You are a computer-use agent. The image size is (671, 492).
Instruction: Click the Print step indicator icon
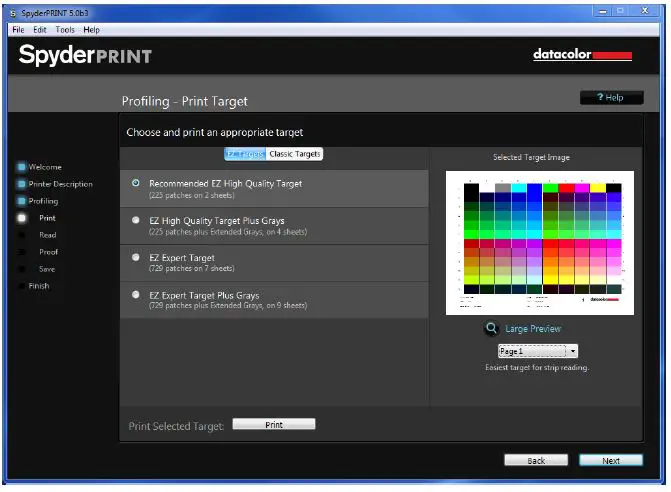[21, 218]
